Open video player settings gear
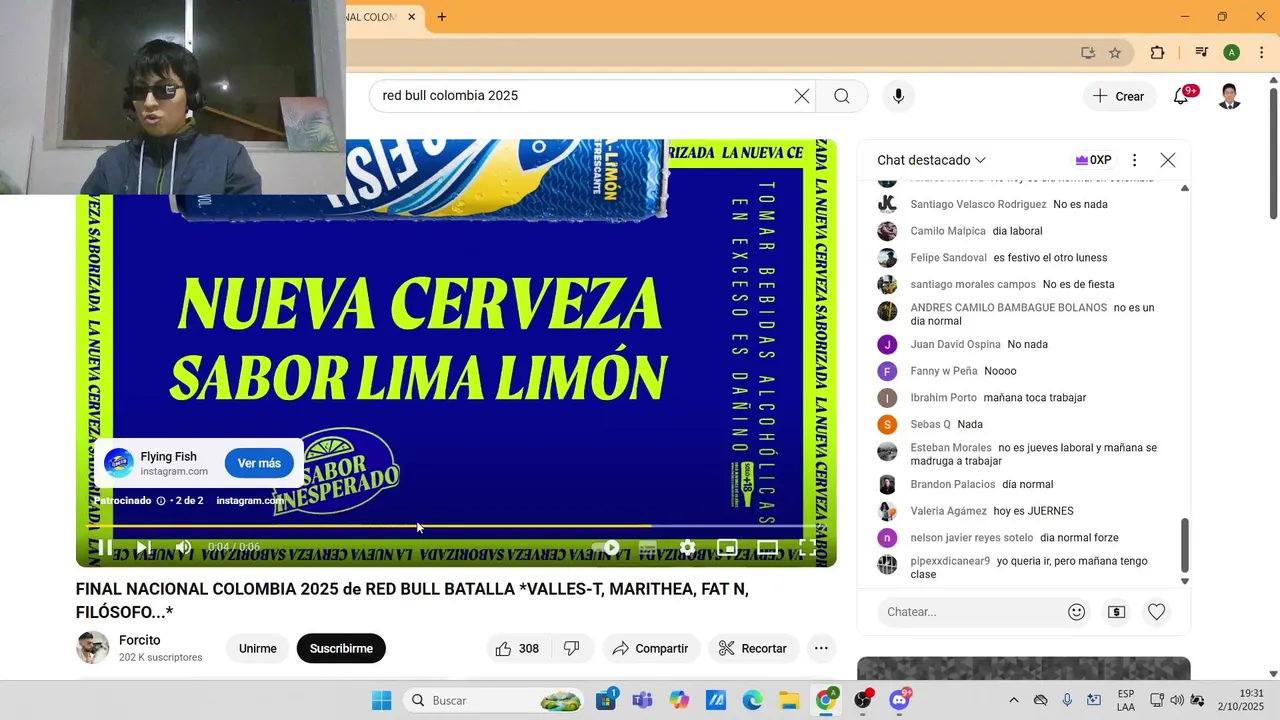 [x=687, y=547]
